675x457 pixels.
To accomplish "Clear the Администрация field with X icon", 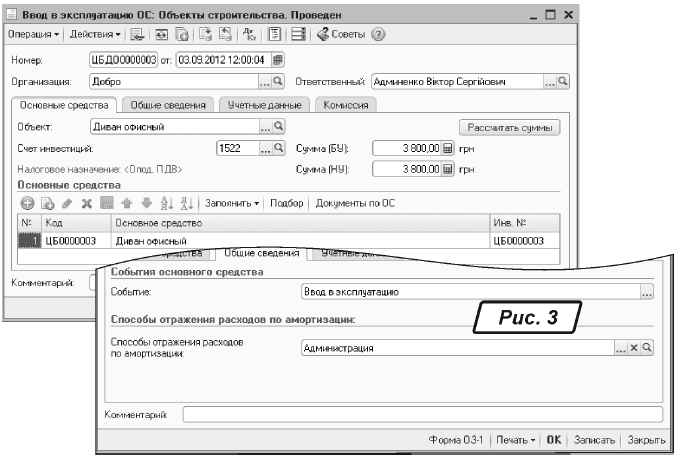I will point(633,347).
